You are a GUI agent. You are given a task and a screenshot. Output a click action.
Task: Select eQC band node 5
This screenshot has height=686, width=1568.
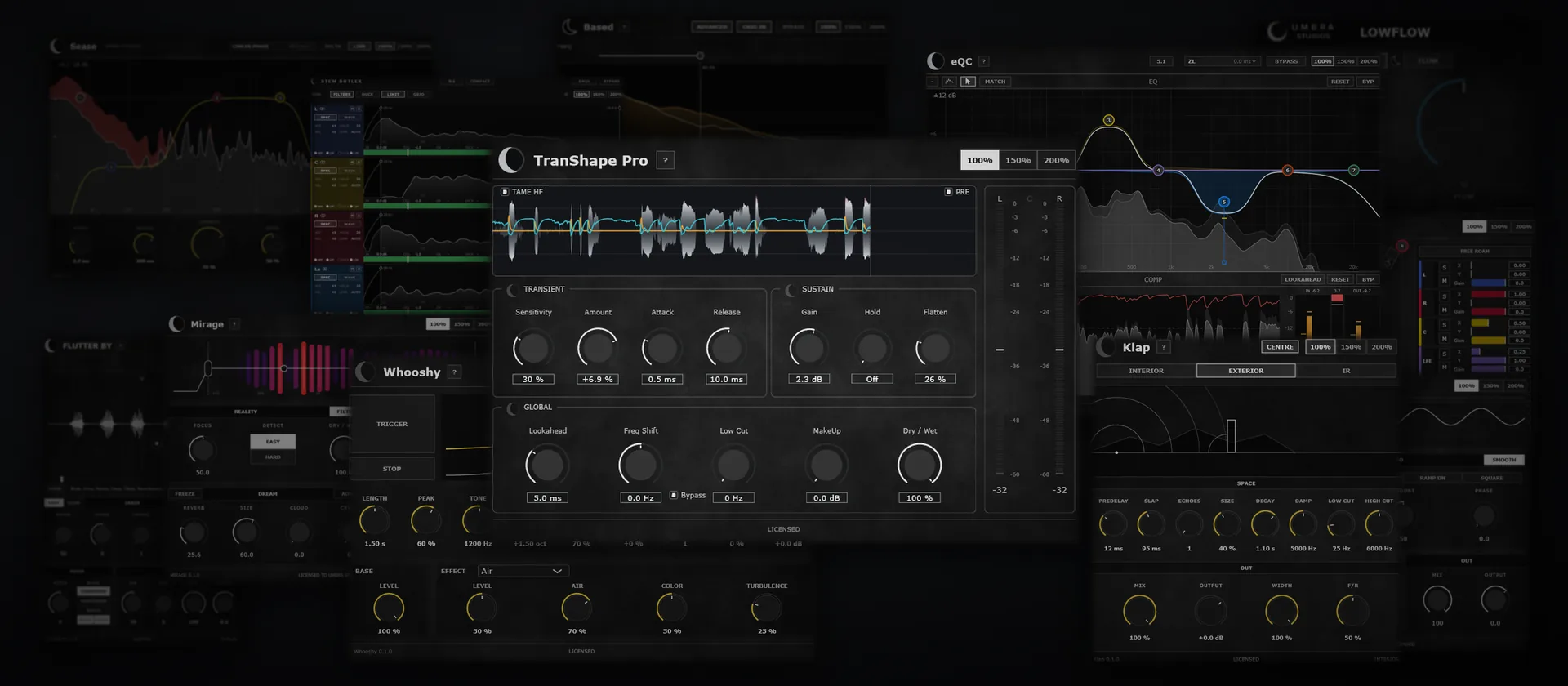tap(1224, 202)
